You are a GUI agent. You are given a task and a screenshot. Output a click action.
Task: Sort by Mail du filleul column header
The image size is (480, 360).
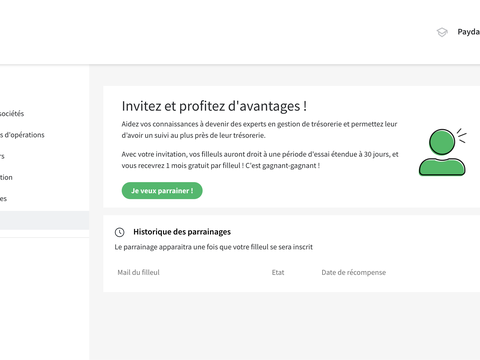tap(138, 272)
